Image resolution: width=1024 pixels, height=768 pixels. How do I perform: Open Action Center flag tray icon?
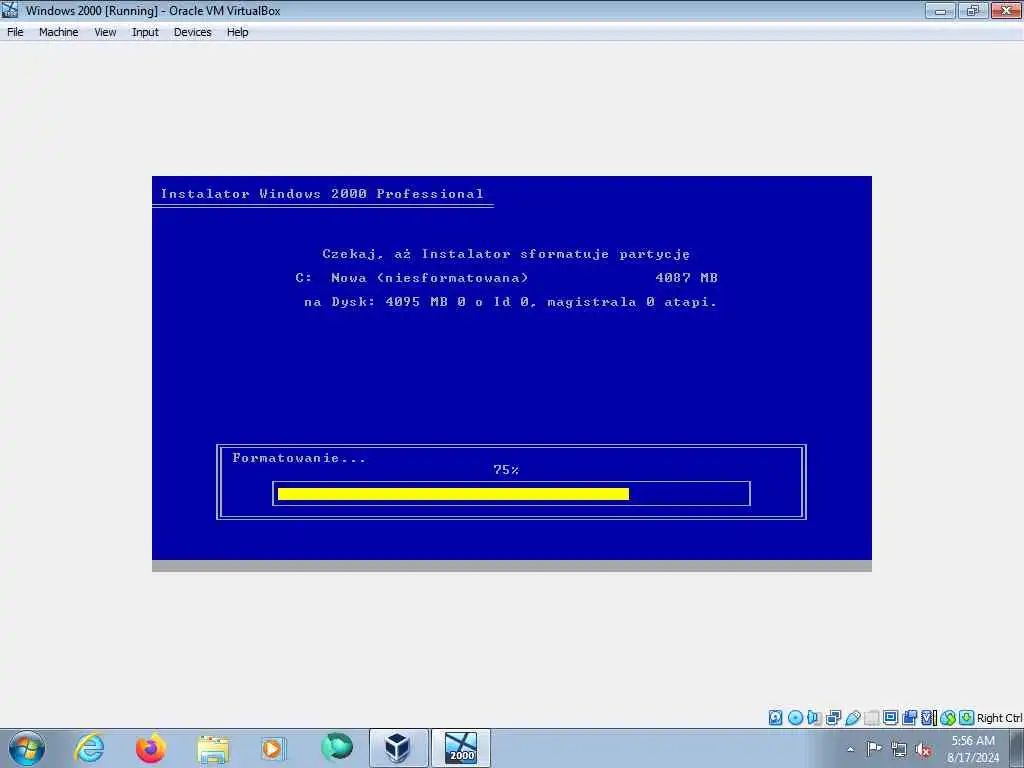pos(874,748)
